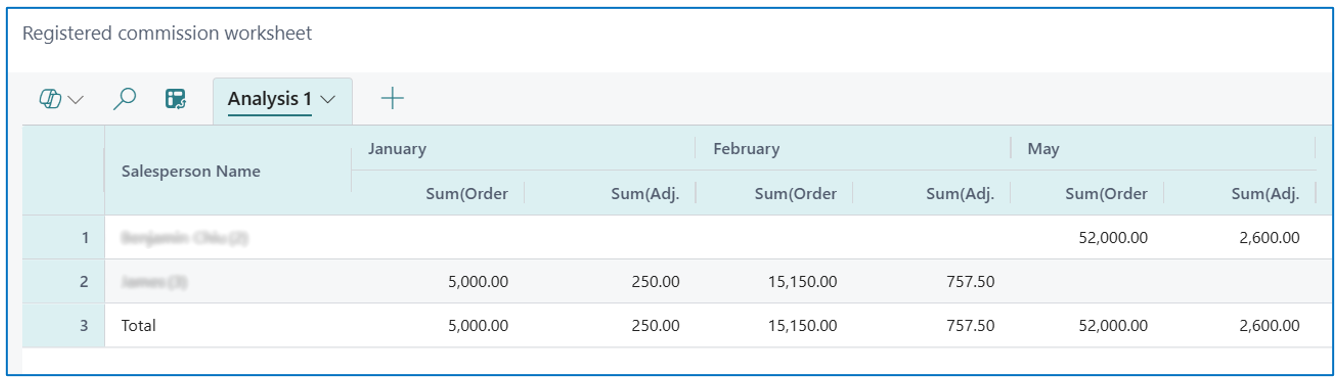1341x381 pixels.
Task: Click Sum(Order header under May
Action: pyautogui.click(x=1106, y=194)
